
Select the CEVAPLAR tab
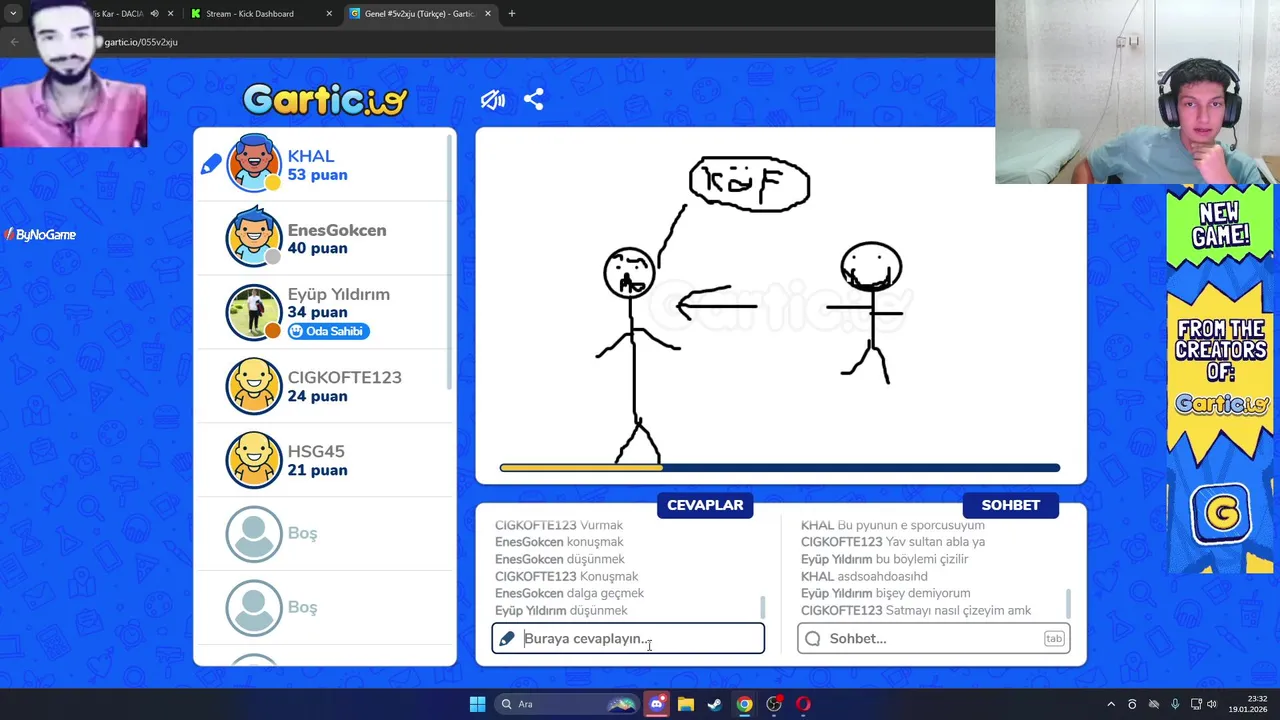(705, 505)
